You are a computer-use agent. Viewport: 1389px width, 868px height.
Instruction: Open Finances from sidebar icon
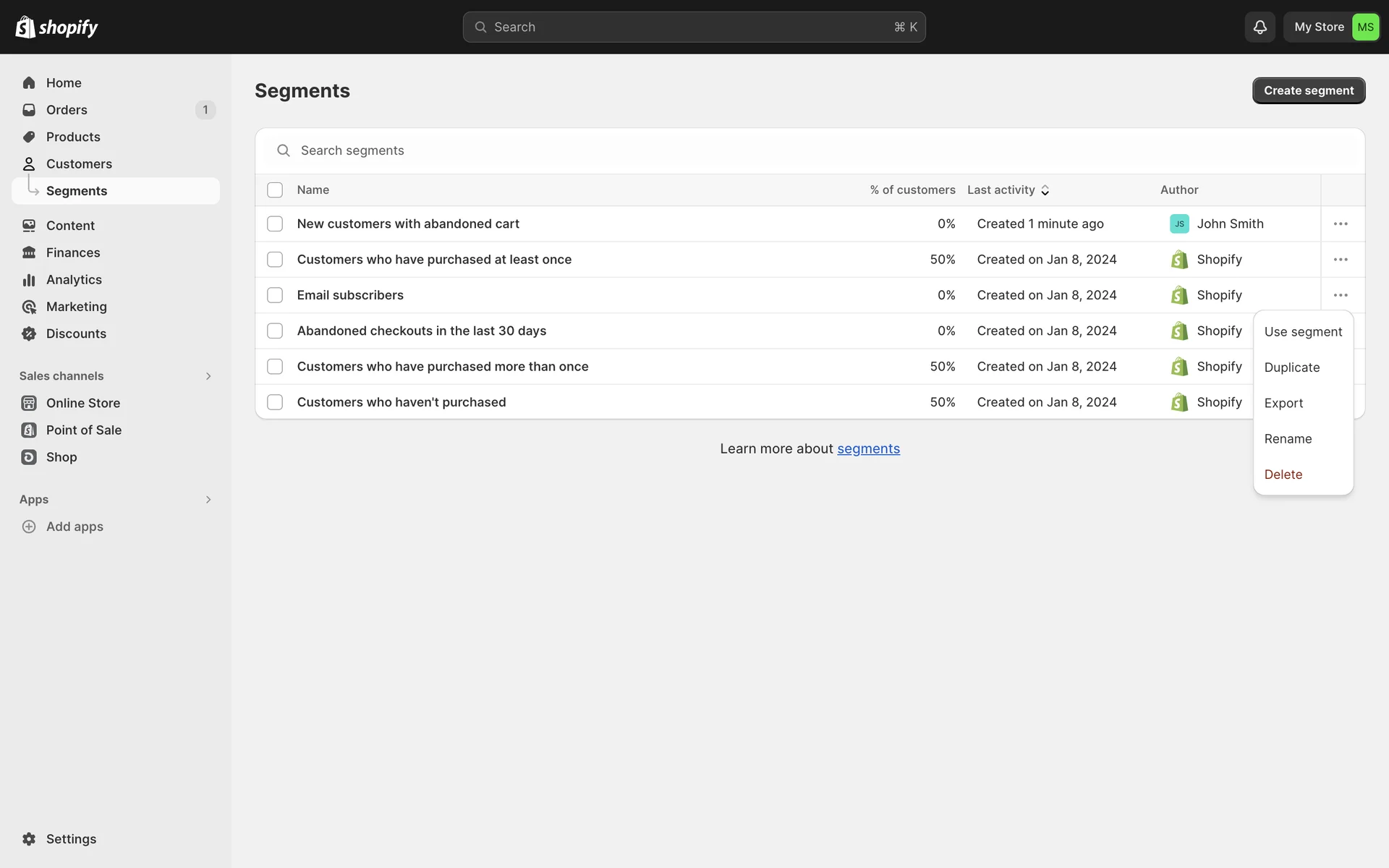click(29, 252)
